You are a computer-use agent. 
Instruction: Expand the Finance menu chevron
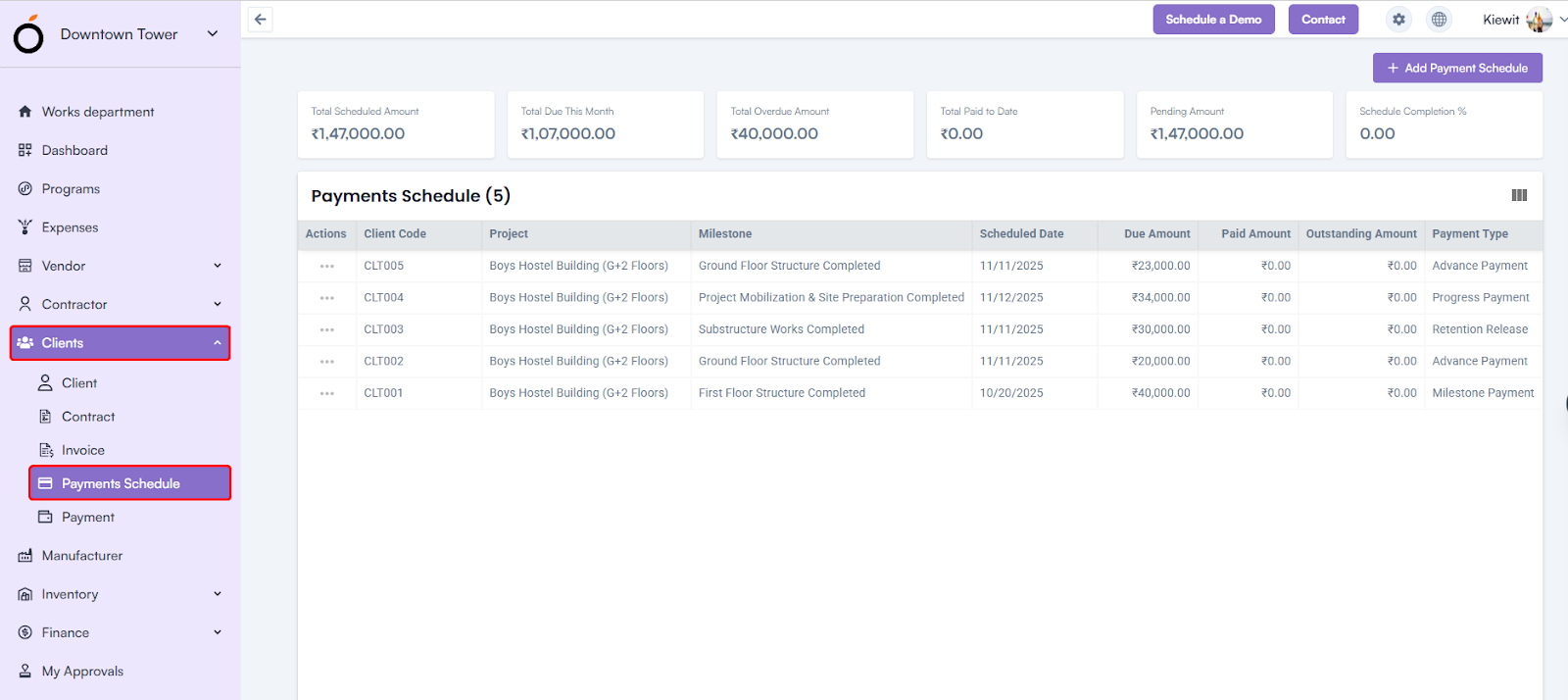pos(218,632)
